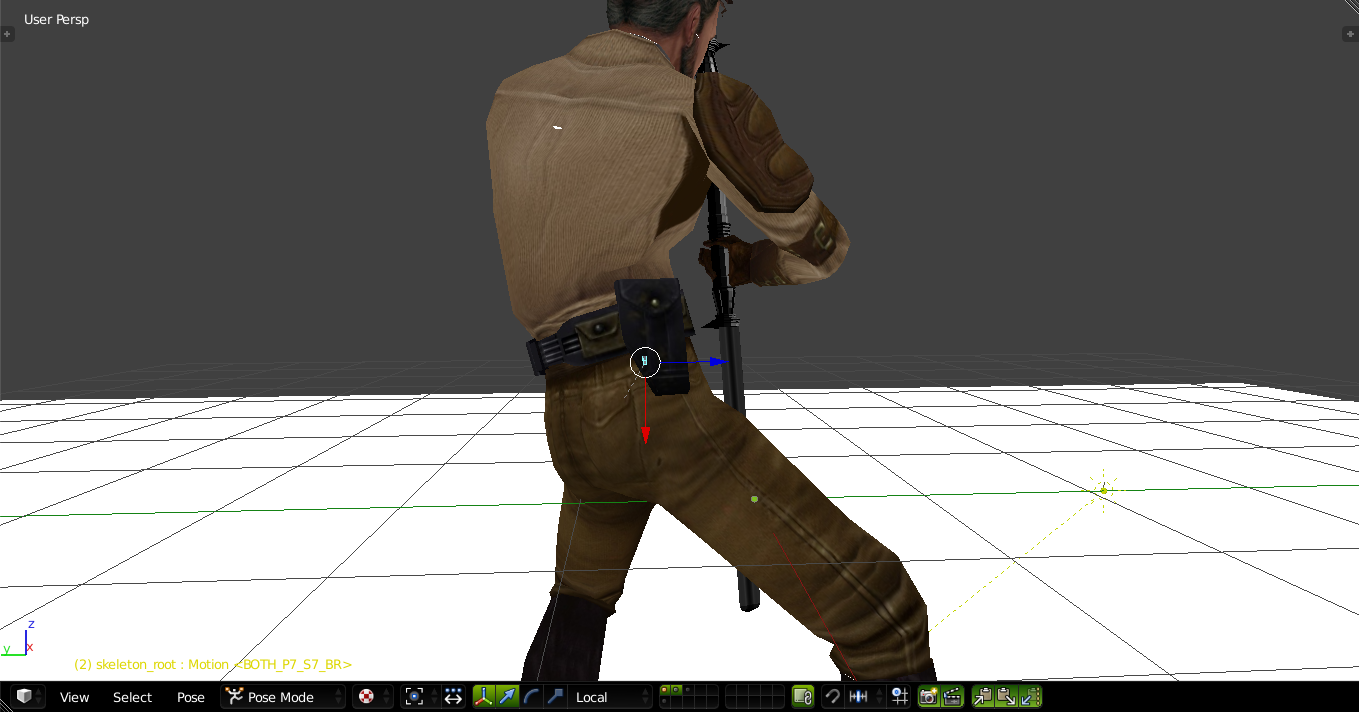Open the Pose Mode interaction dropdown
This screenshot has height=712, width=1359.
(283, 697)
